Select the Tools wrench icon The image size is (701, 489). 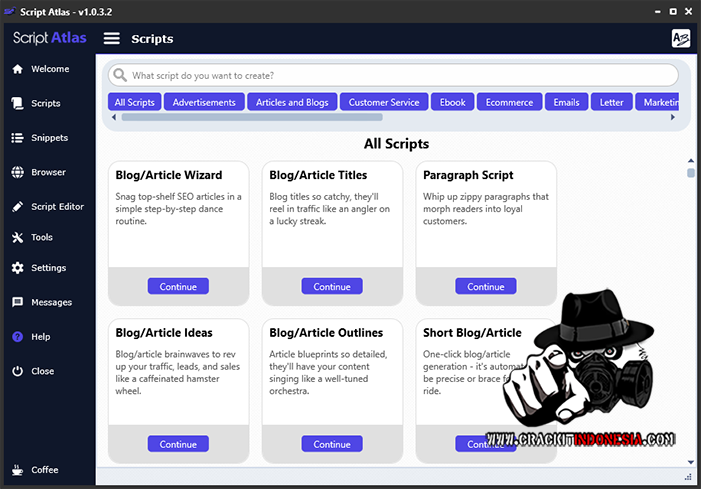point(17,238)
